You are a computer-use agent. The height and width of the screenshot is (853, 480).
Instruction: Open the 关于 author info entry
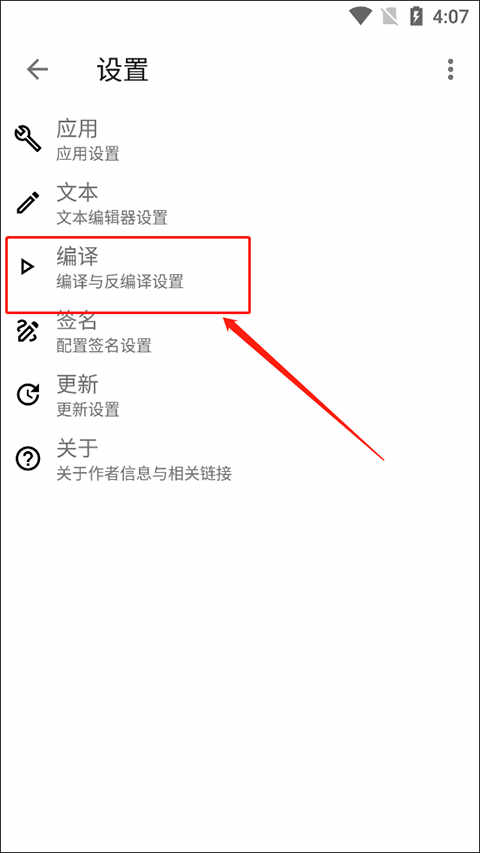(240, 460)
